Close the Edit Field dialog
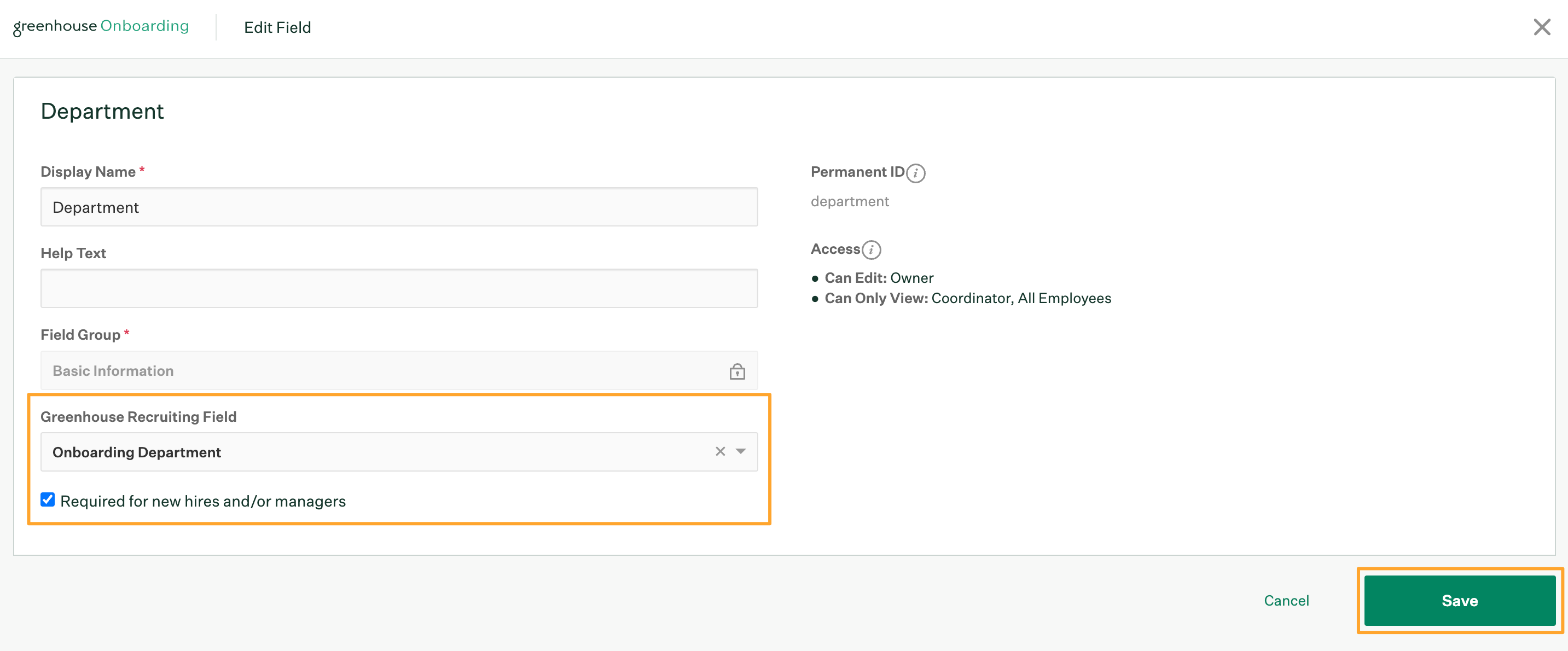 (1541, 27)
